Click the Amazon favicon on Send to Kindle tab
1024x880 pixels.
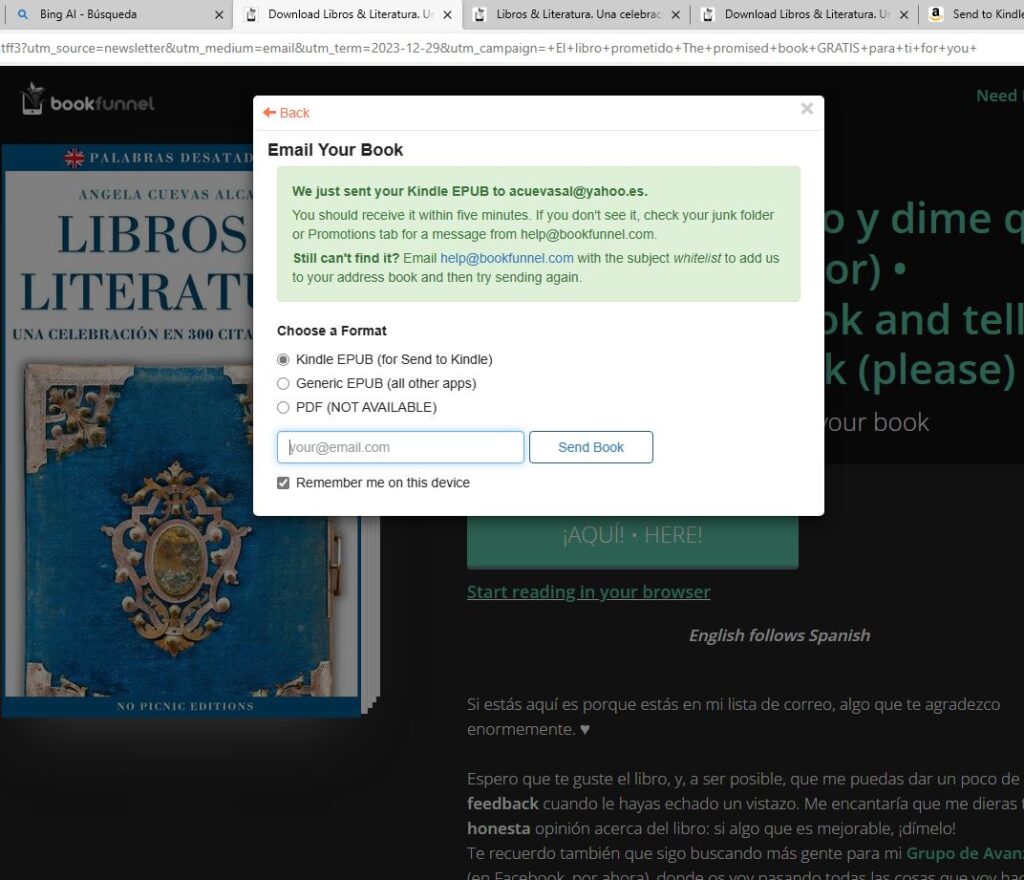pyautogui.click(x=936, y=14)
